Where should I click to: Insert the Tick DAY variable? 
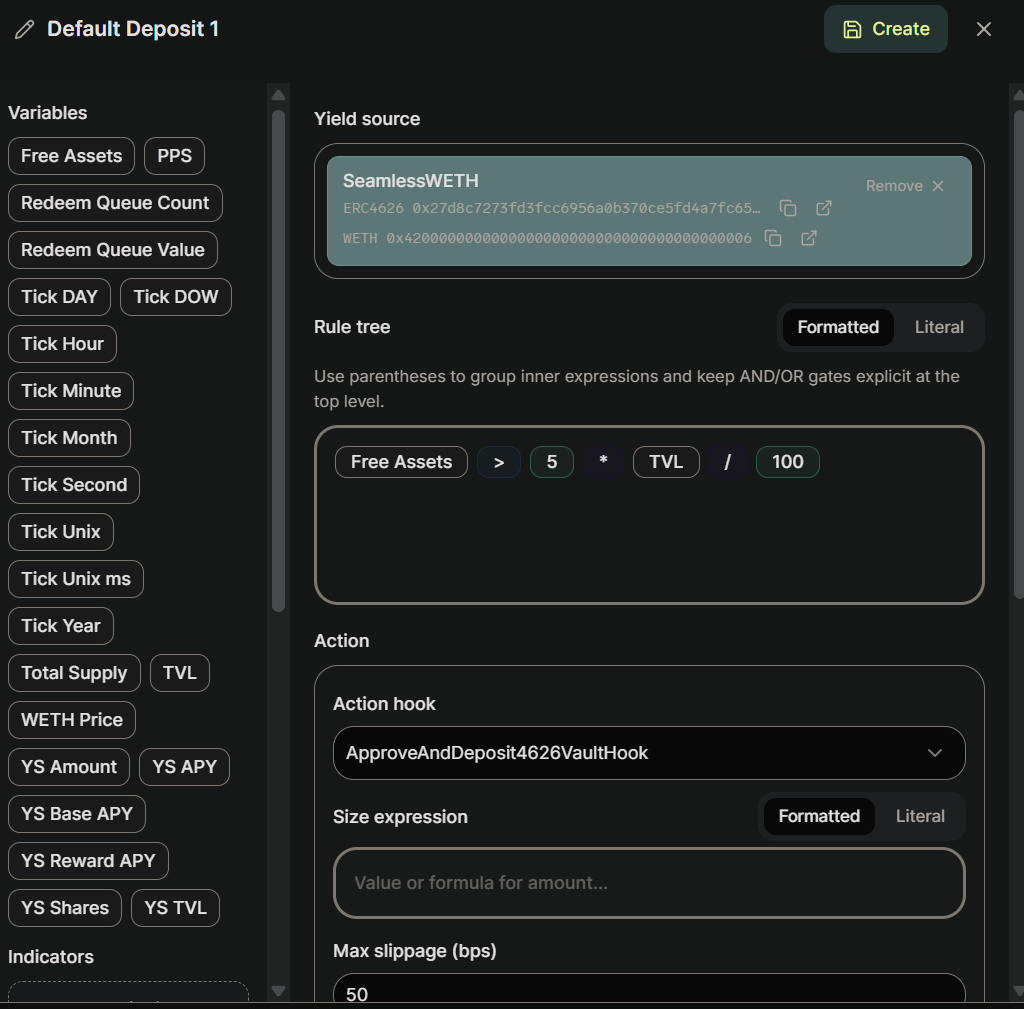click(59, 297)
